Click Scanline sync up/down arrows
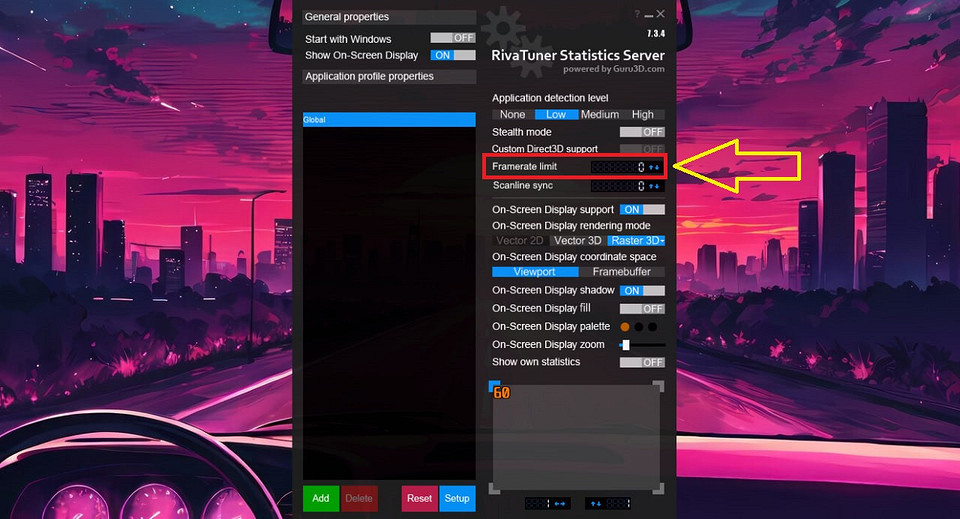Image resolution: width=960 pixels, height=519 pixels. point(655,187)
